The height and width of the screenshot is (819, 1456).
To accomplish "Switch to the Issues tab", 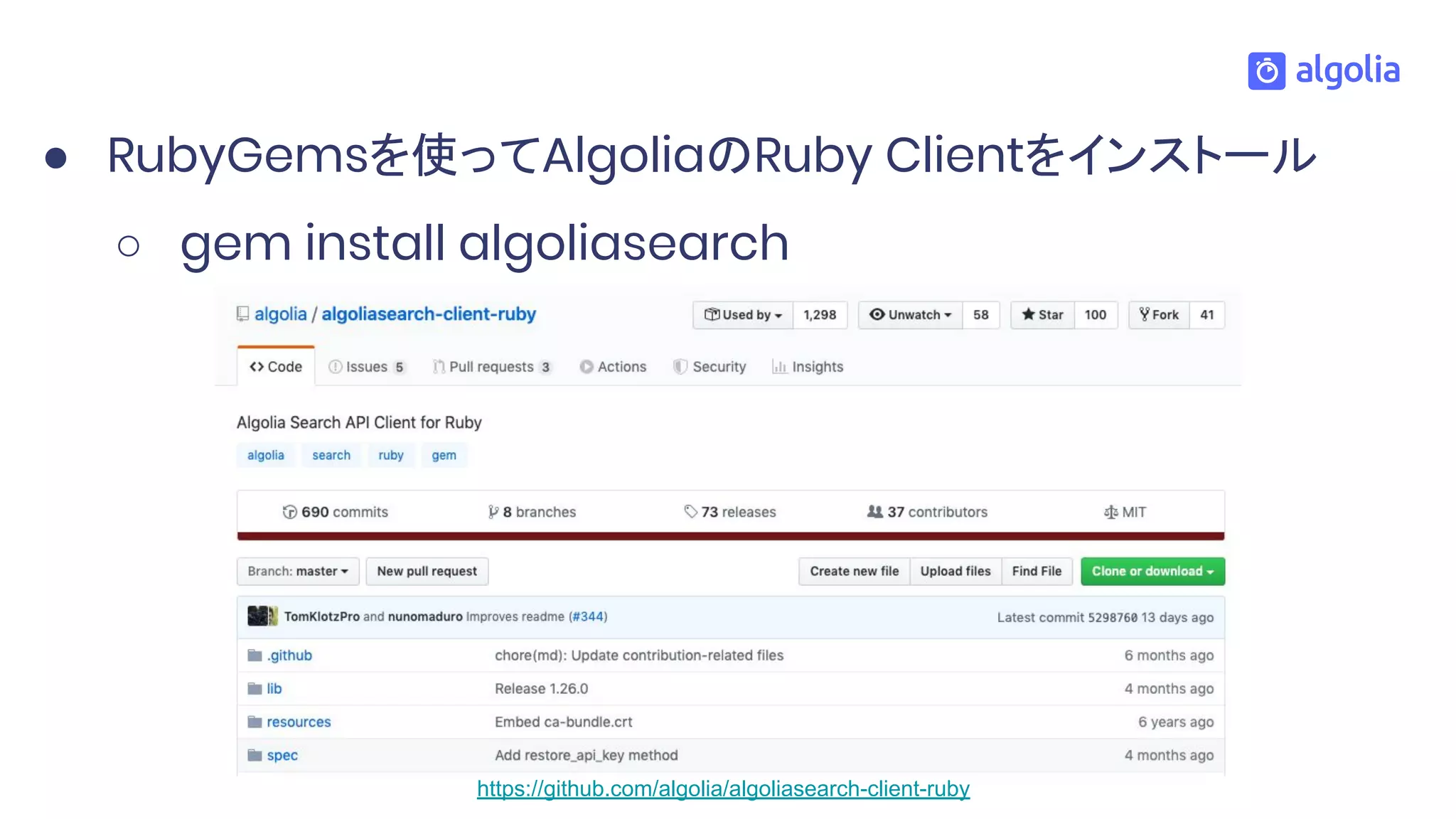I will coord(367,367).
